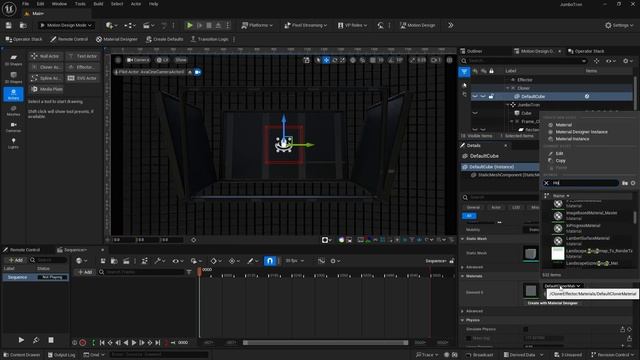This screenshot has height=360, width=640.
Task: Clear the asset picker search text
Action: click(547, 183)
